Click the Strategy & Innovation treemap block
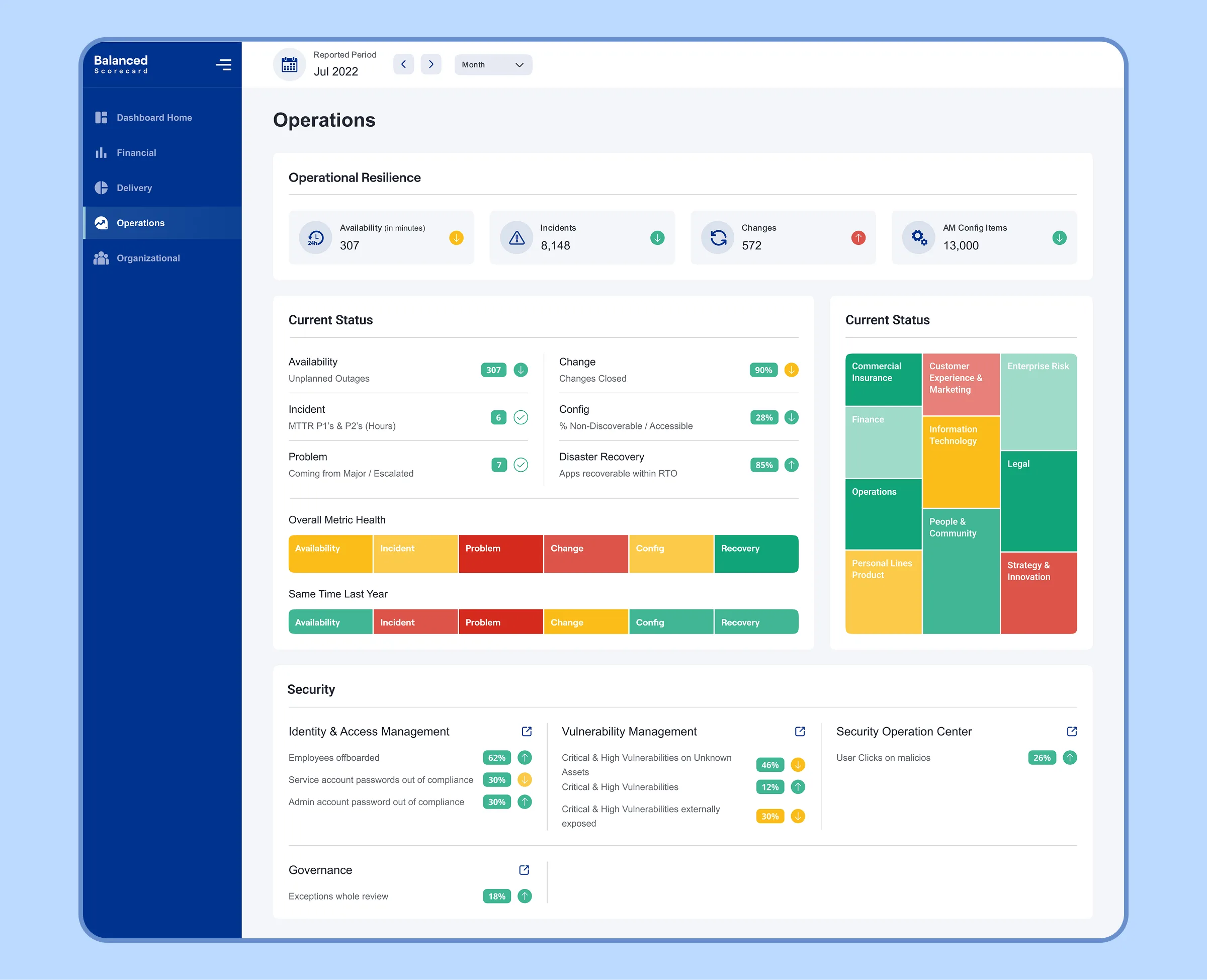 (1039, 593)
